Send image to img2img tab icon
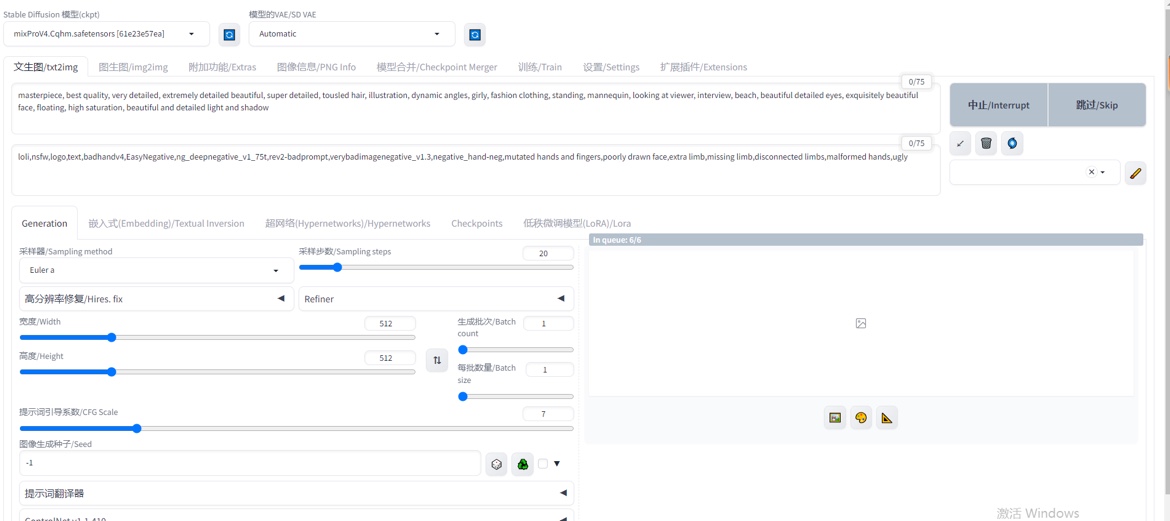 tap(835, 418)
